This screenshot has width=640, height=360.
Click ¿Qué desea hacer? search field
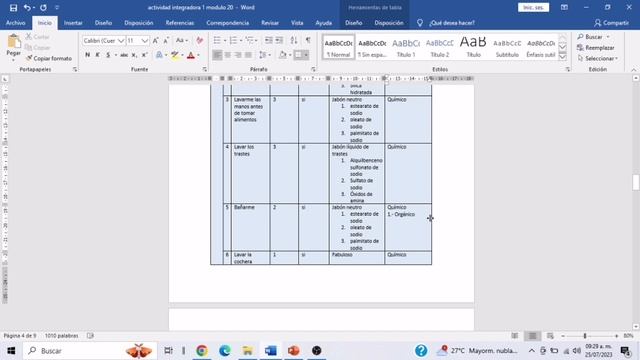coord(451,23)
